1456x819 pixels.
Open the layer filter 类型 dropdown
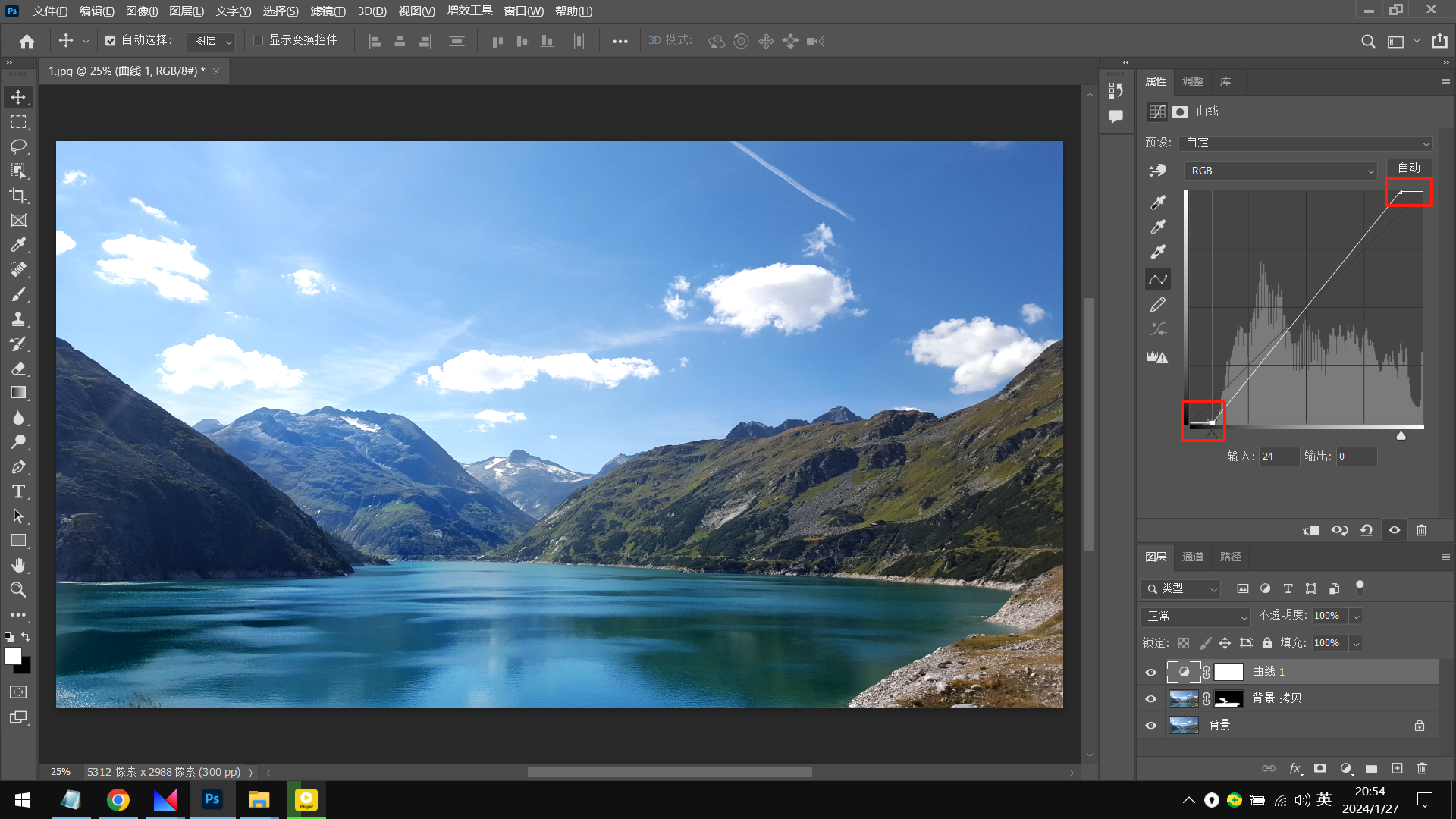point(1180,588)
